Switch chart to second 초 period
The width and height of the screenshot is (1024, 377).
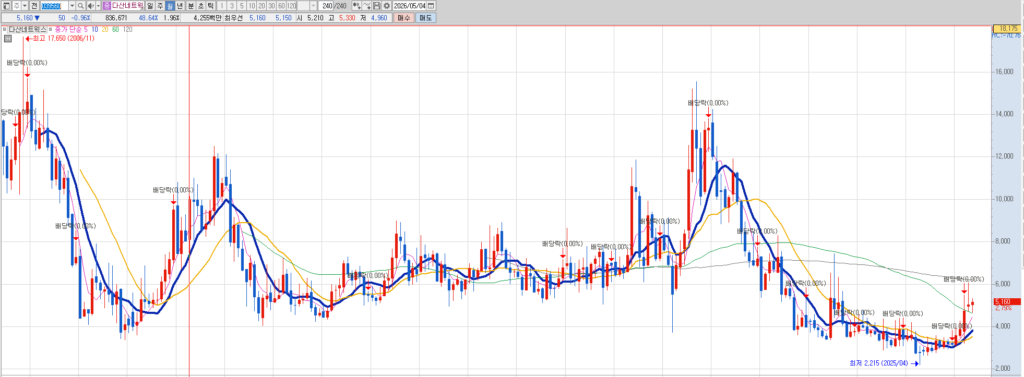click(200, 6)
